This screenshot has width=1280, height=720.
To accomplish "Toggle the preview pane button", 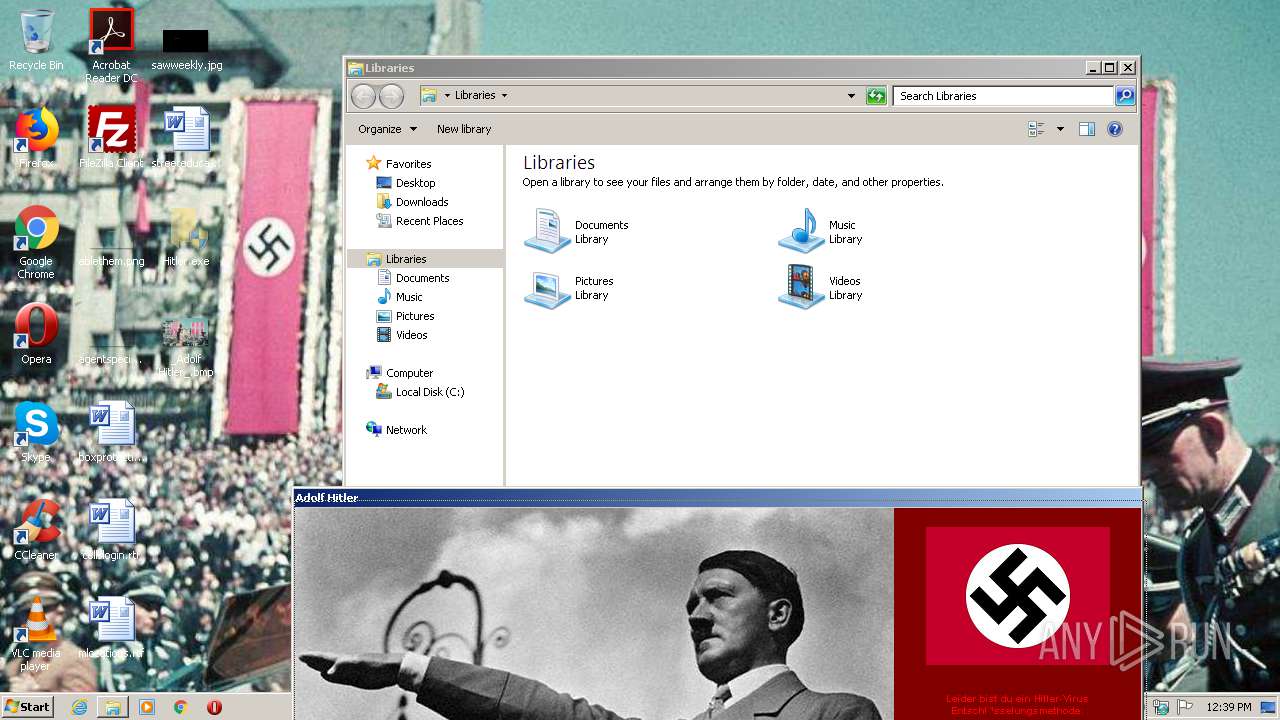I will click(x=1087, y=129).
